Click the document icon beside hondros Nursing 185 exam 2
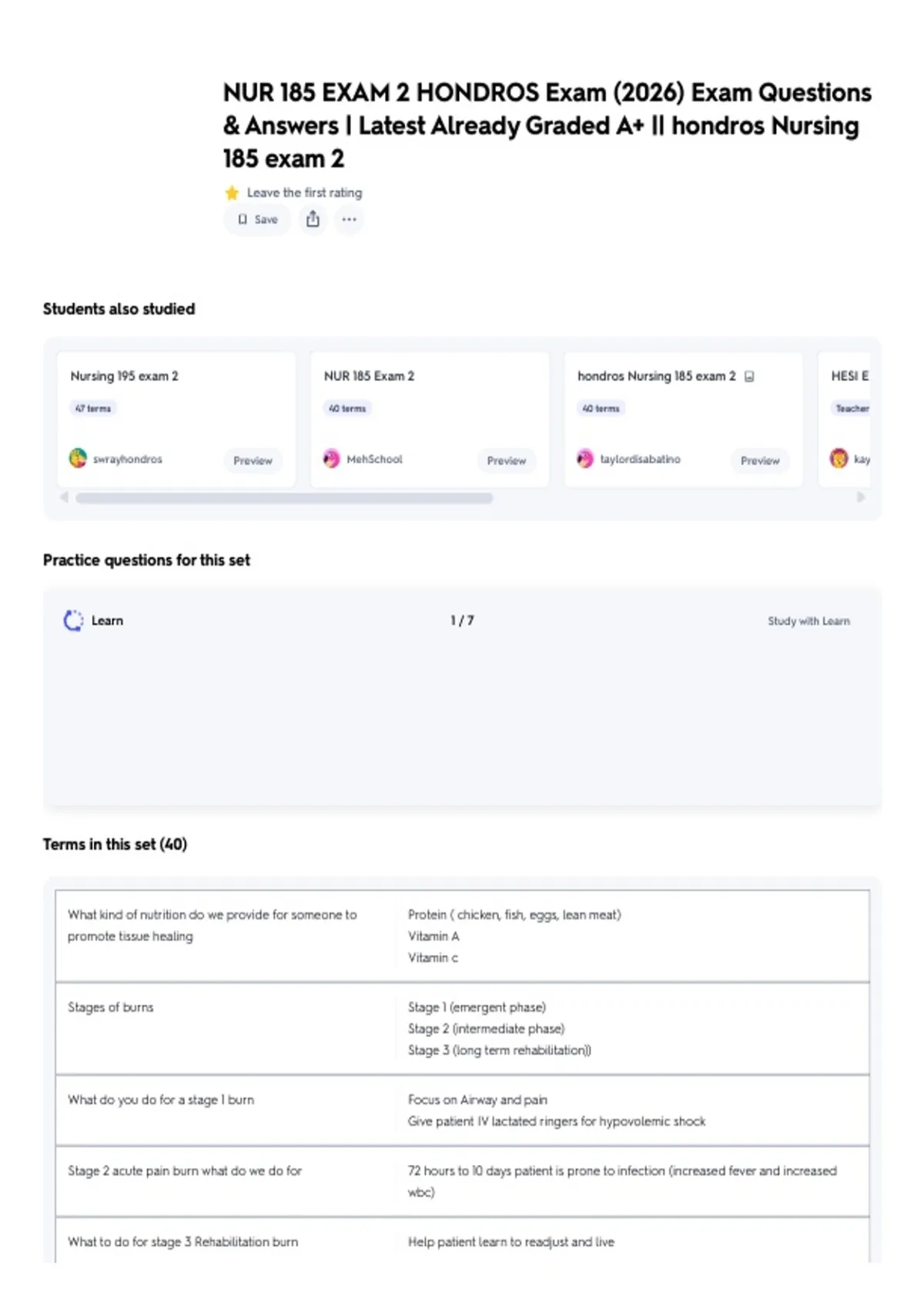The image size is (924, 1309). coord(749,377)
